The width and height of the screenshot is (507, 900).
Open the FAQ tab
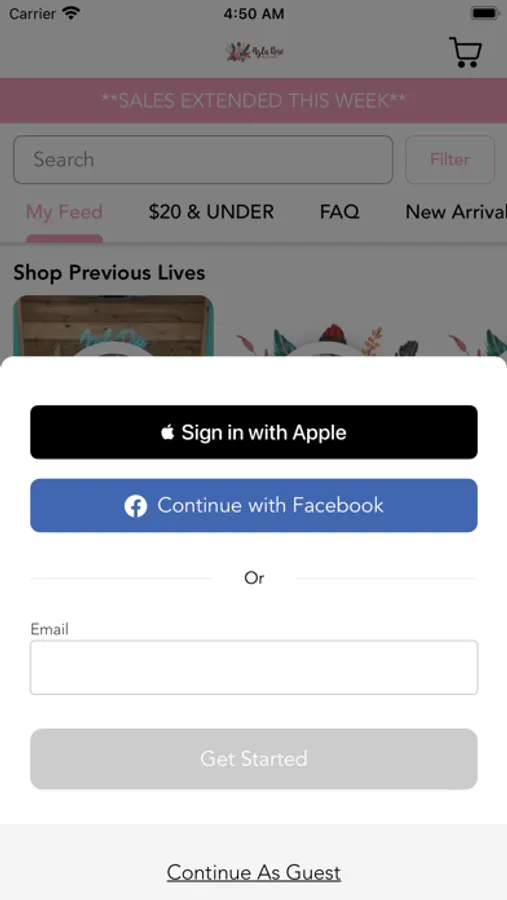click(339, 212)
